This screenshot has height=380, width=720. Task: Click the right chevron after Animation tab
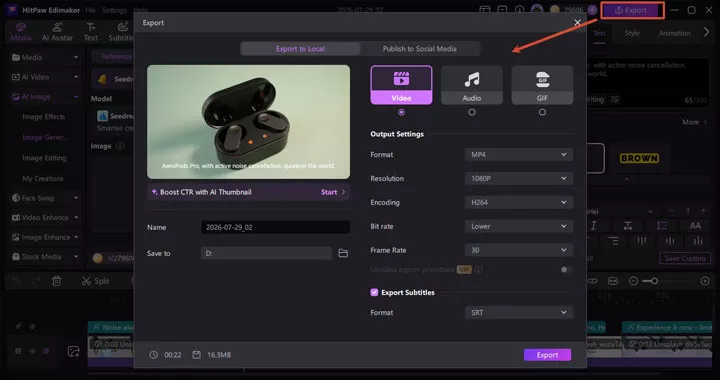coord(706,32)
